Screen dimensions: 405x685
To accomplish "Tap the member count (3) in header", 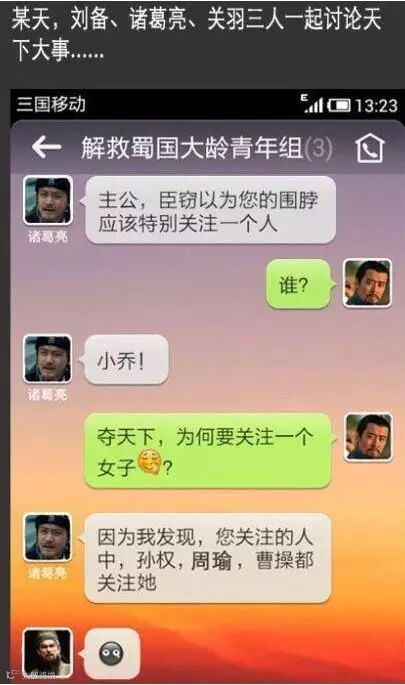I will [x=318, y=148].
